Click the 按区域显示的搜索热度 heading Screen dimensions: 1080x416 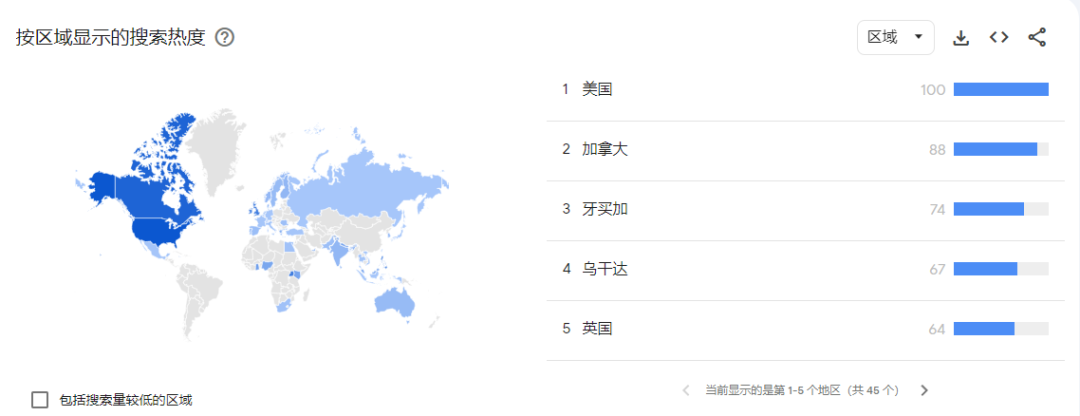pyautogui.click(x=110, y=38)
